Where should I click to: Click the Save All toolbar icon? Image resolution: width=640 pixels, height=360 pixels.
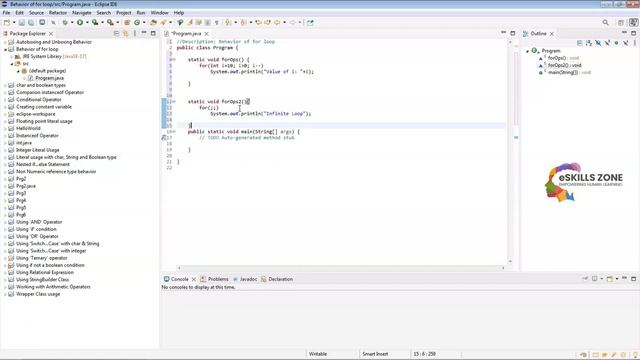(31, 23)
